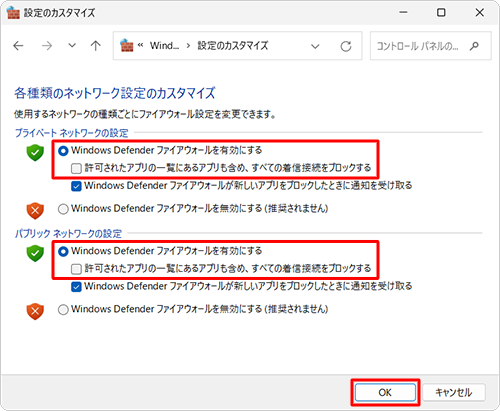Go up one folder level arrow

[96, 46]
